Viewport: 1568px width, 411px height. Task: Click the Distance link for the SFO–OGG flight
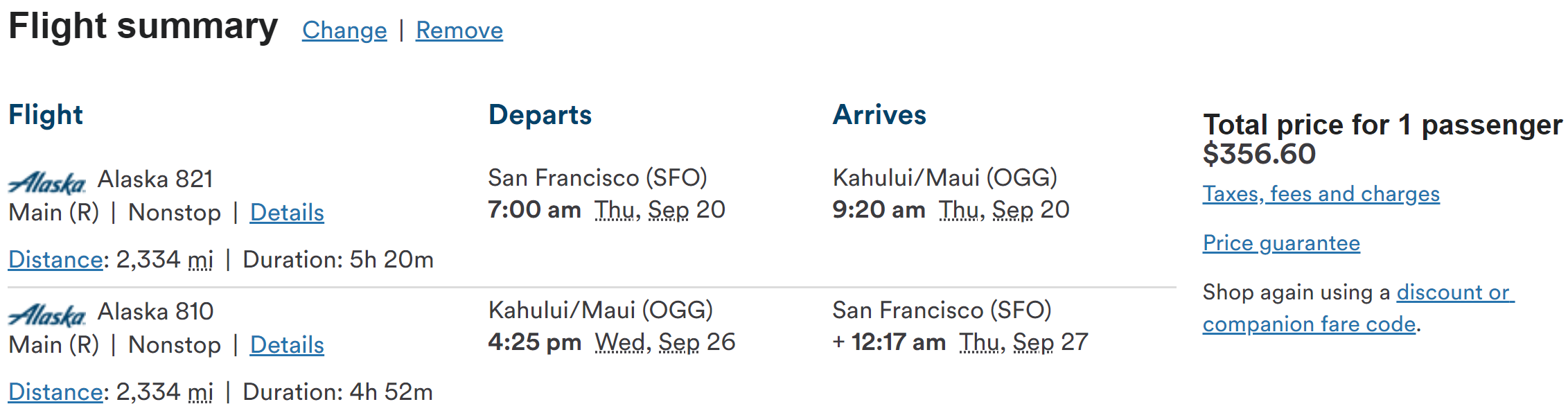pyautogui.click(x=55, y=260)
